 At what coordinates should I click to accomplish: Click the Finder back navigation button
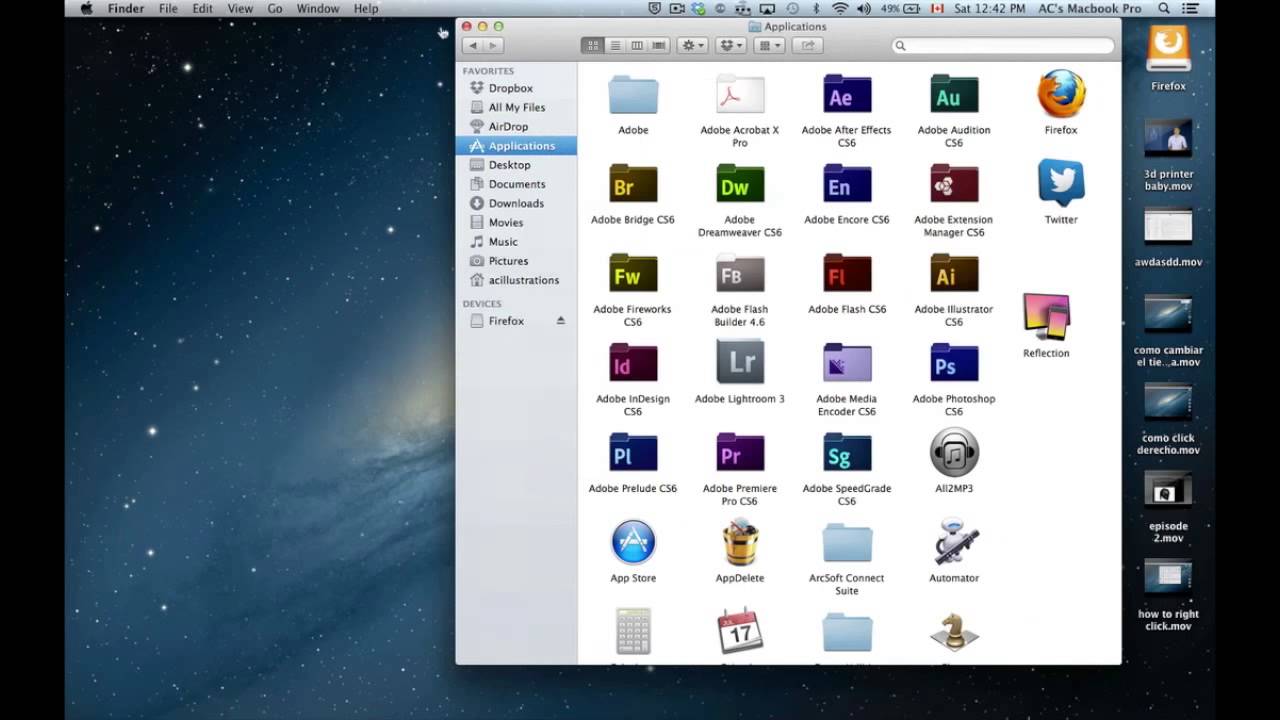click(473, 45)
